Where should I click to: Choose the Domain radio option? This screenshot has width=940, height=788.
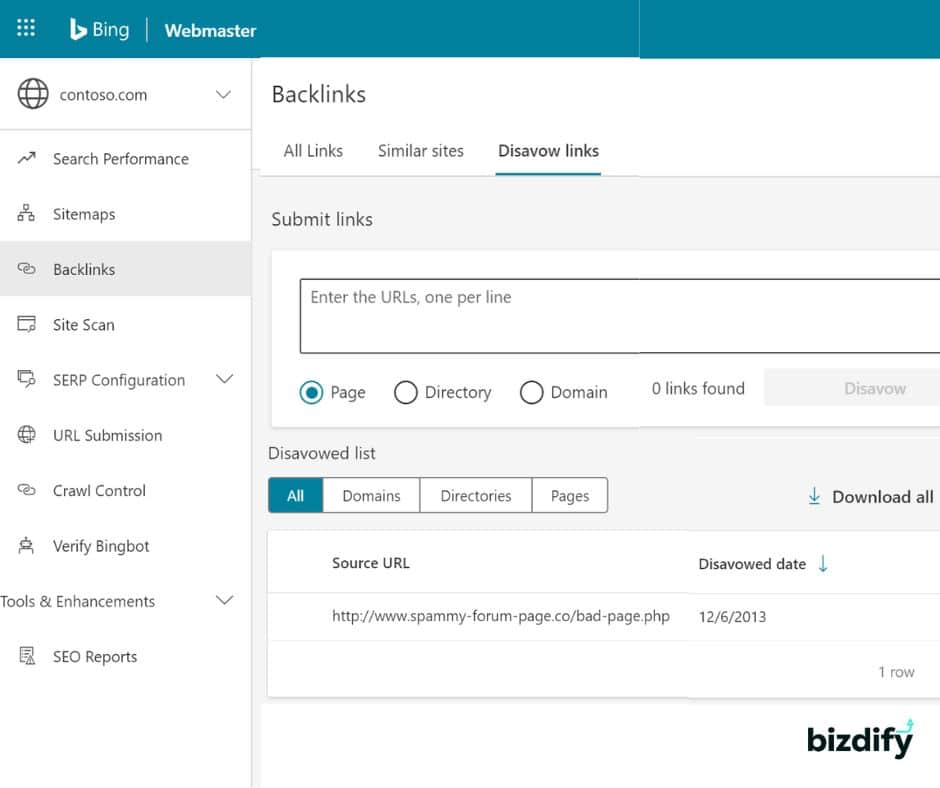coord(531,392)
